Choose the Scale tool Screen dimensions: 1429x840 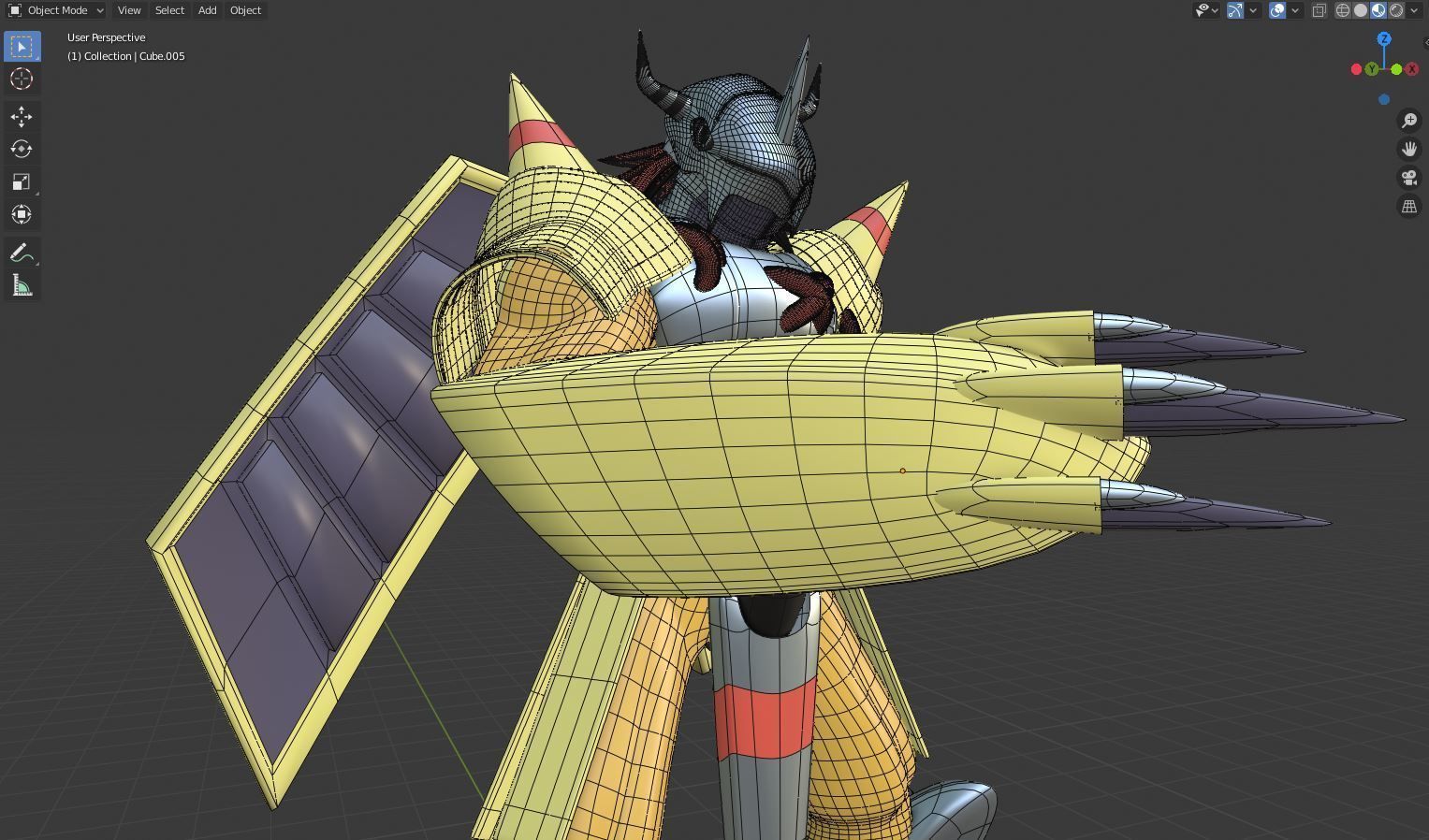click(x=22, y=181)
